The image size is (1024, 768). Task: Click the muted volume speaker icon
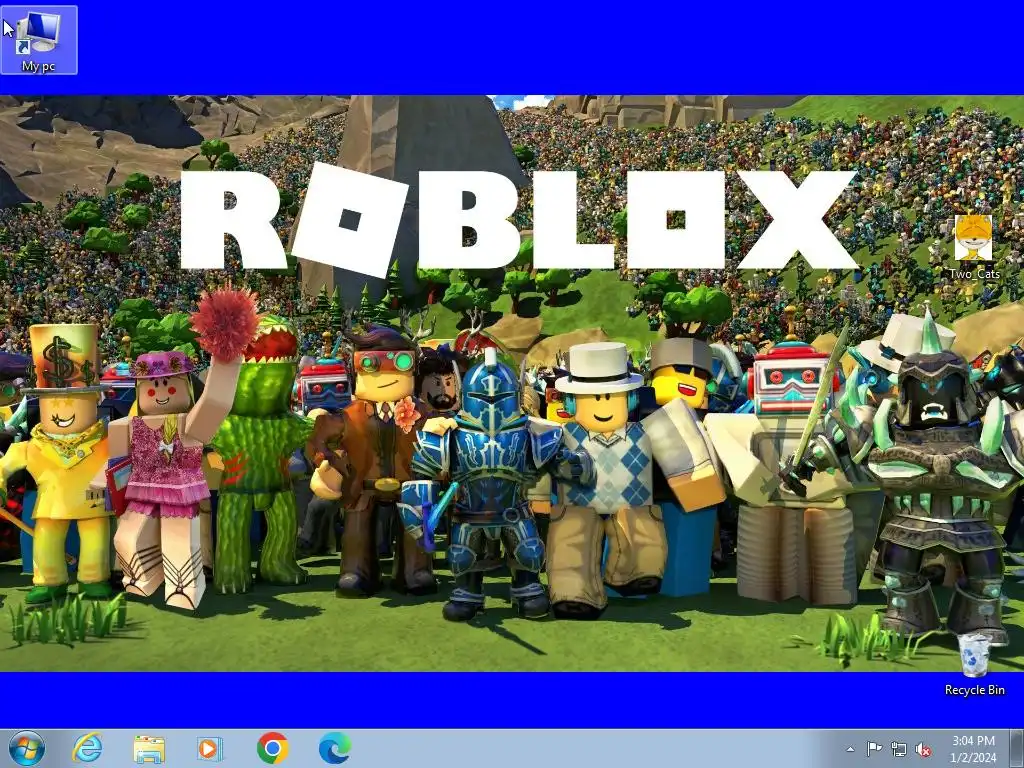923,749
